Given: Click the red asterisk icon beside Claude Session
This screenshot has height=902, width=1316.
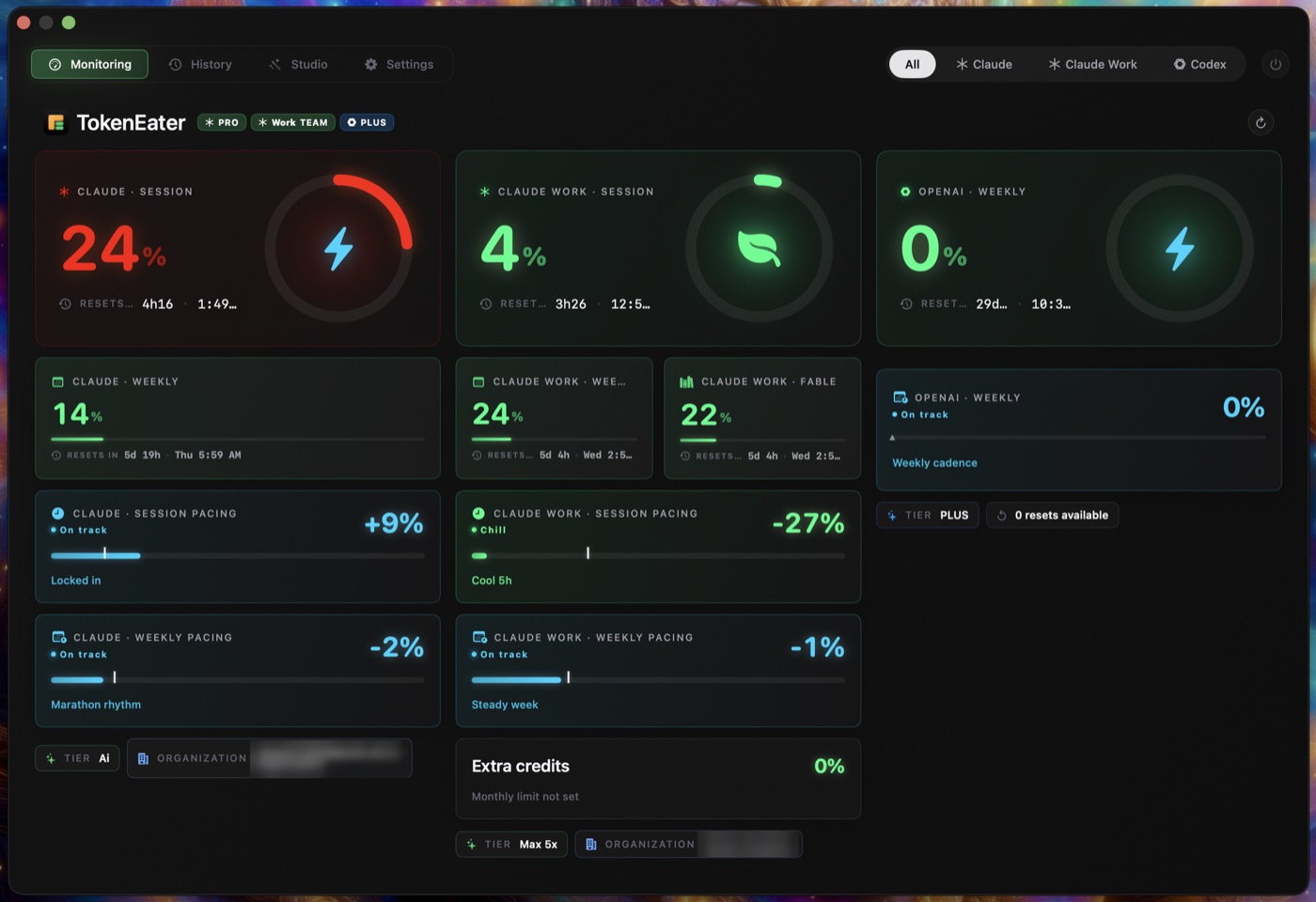Looking at the screenshot, I should [64, 192].
